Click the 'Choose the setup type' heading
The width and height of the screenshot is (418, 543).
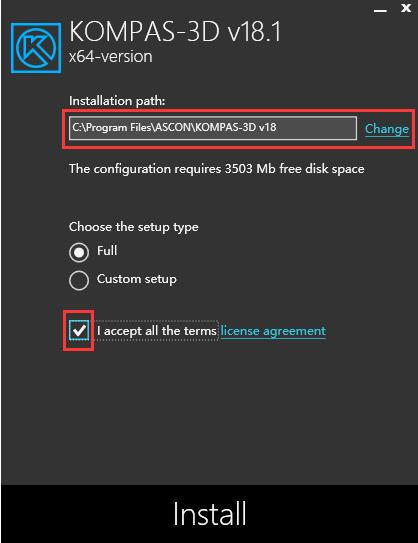point(134,227)
